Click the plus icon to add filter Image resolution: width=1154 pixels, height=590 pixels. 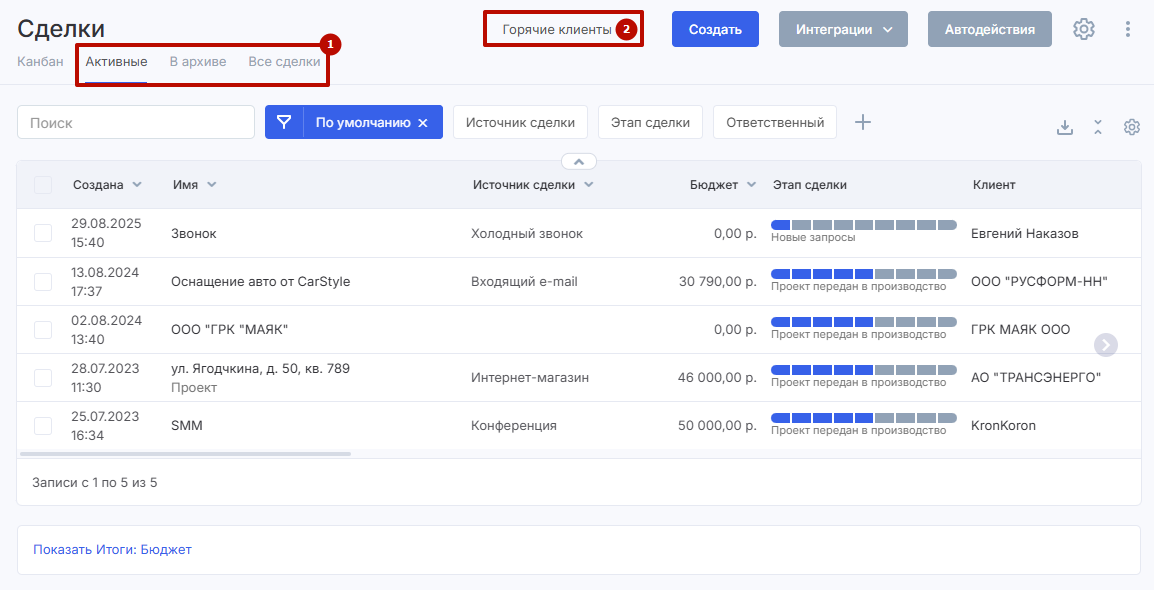pos(863,122)
